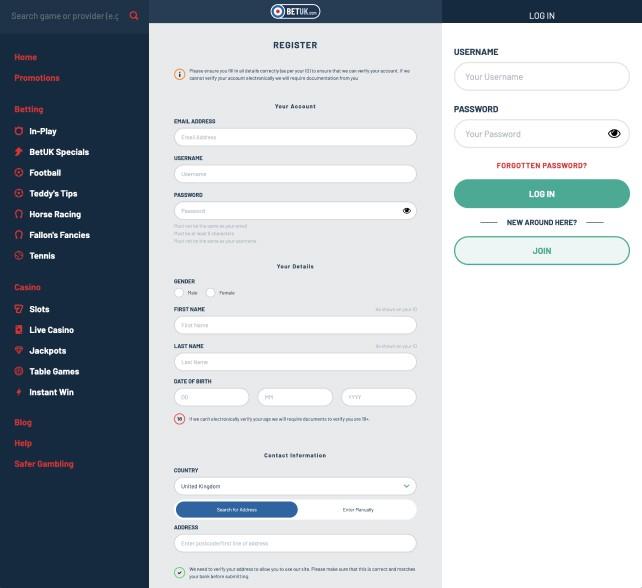The image size is (642, 588).
Task: Open the Help sidebar entry
Action: coord(23,443)
